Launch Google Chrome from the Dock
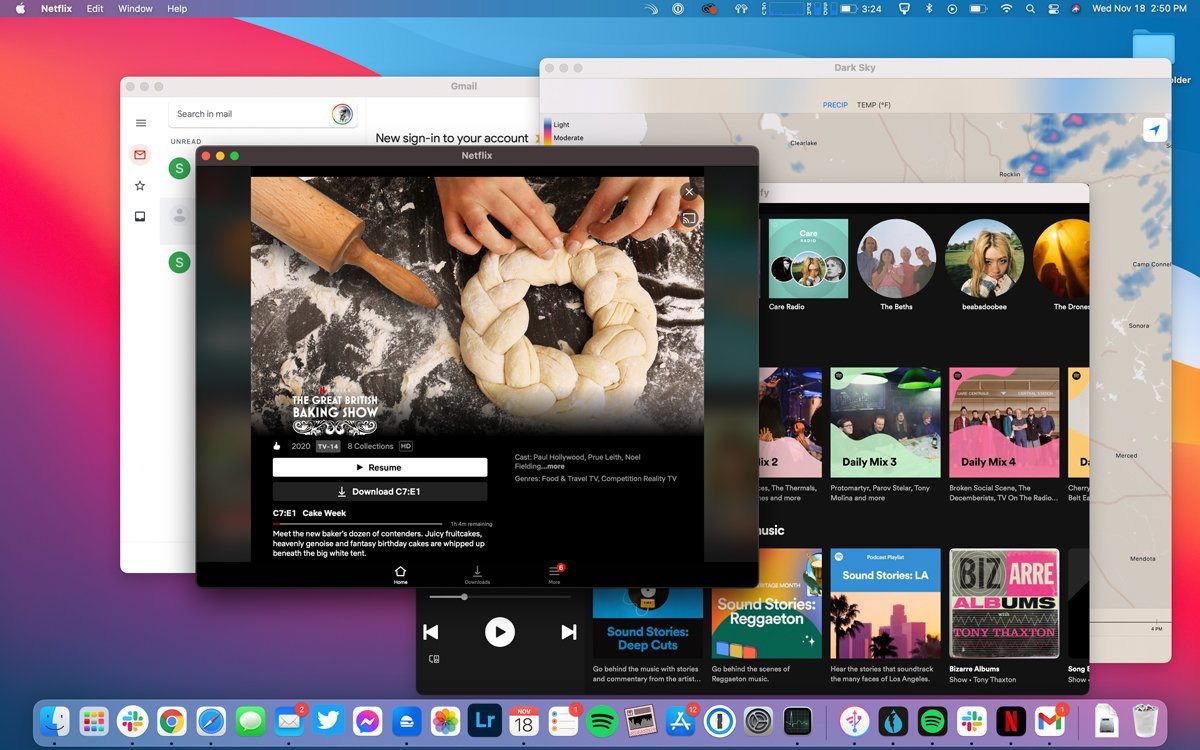1200x750 pixels. click(x=171, y=721)
